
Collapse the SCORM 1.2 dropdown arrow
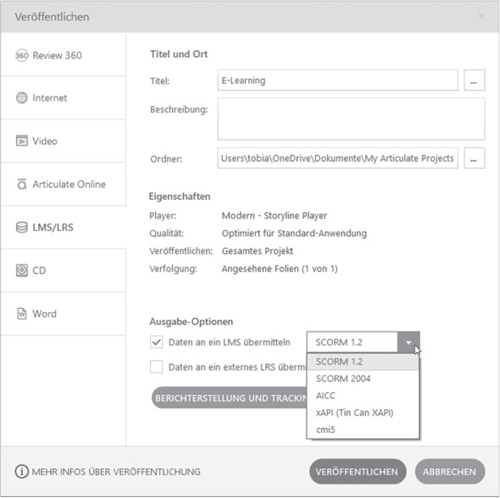point(408,342)
